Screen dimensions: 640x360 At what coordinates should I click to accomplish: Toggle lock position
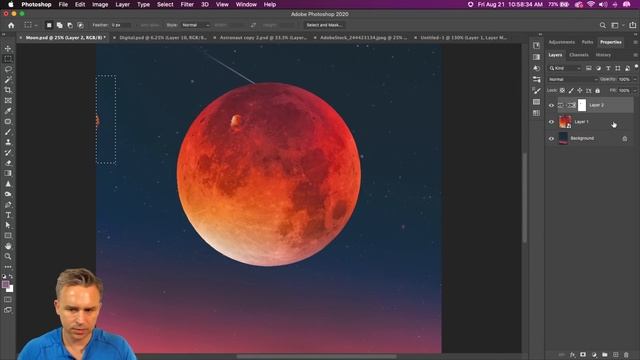point(580,90)
